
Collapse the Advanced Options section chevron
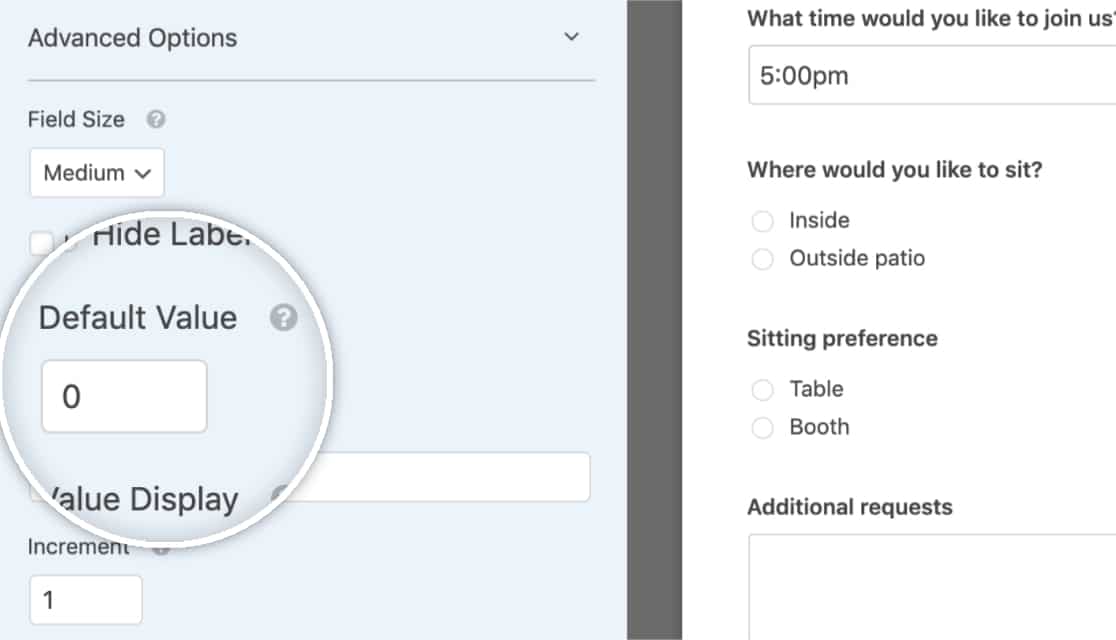coord(571,36)
